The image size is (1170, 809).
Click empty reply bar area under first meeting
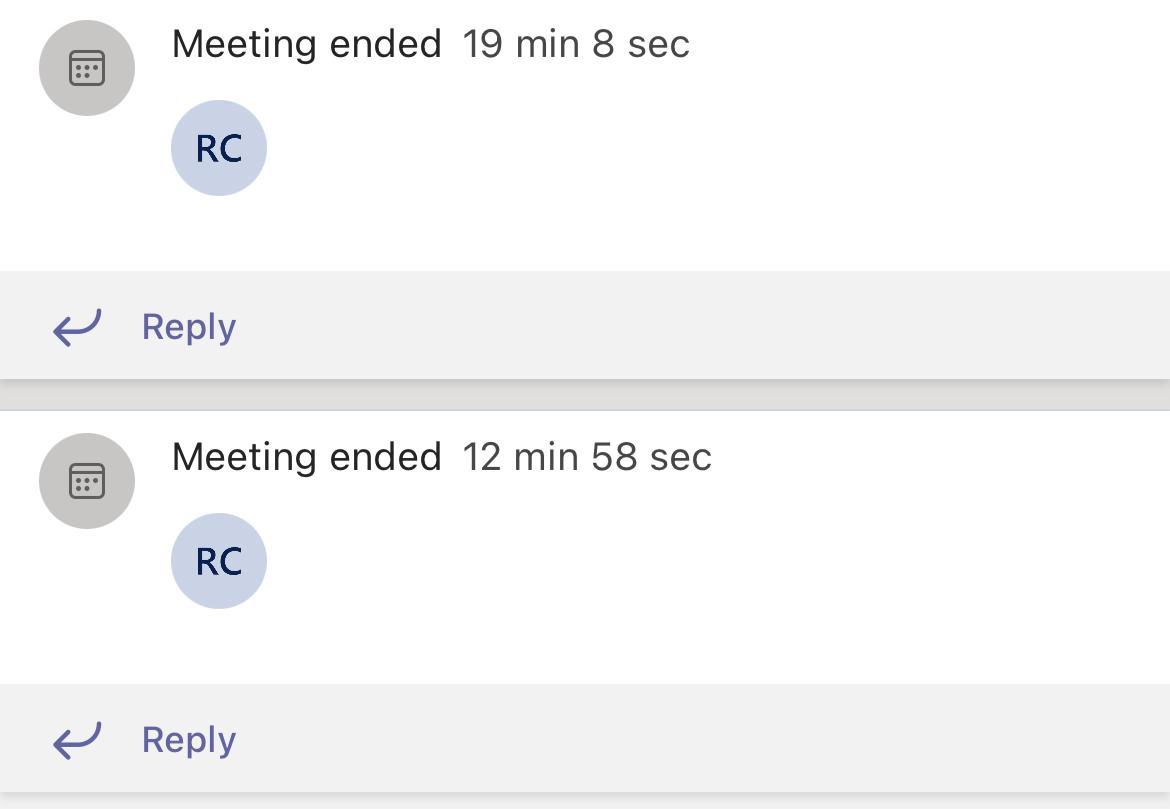[700, 327]
